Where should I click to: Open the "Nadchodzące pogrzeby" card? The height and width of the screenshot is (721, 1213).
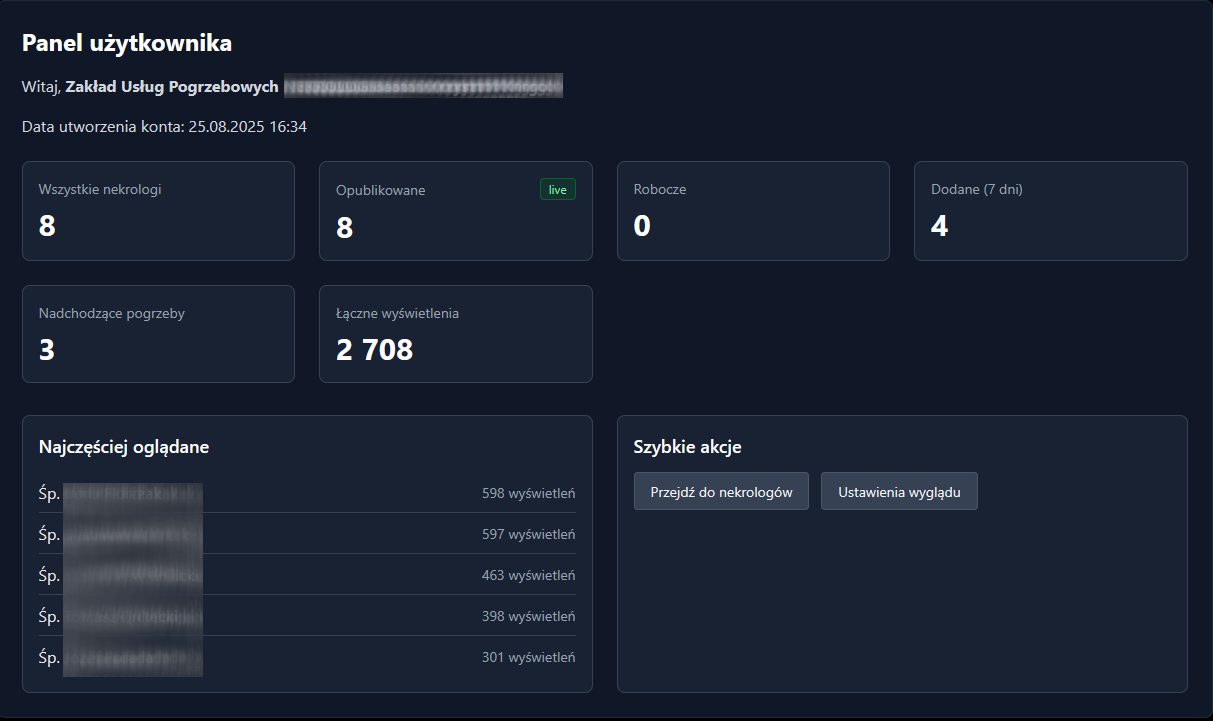click(158, 334)
